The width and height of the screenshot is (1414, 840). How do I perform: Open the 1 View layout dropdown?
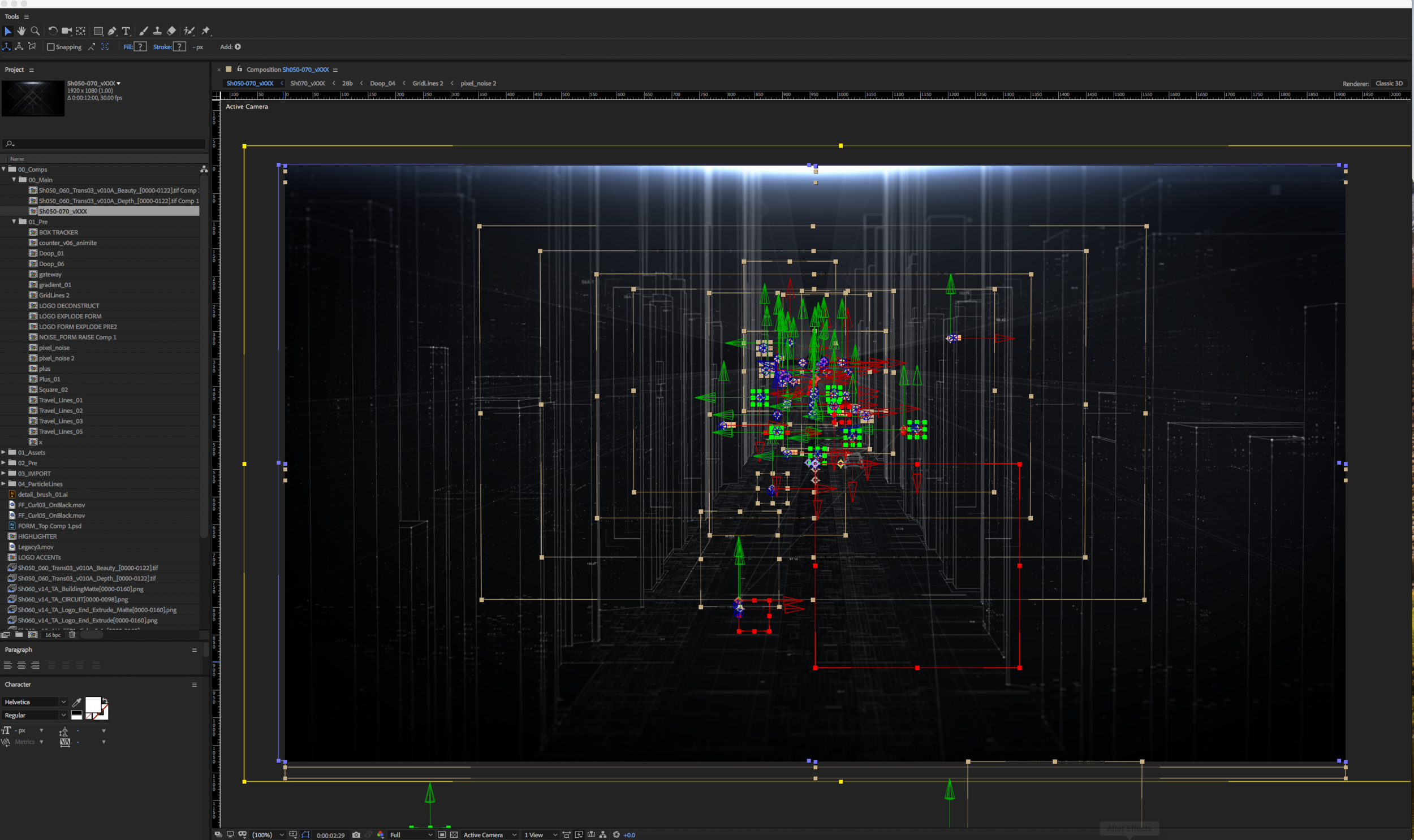(540, 835)
